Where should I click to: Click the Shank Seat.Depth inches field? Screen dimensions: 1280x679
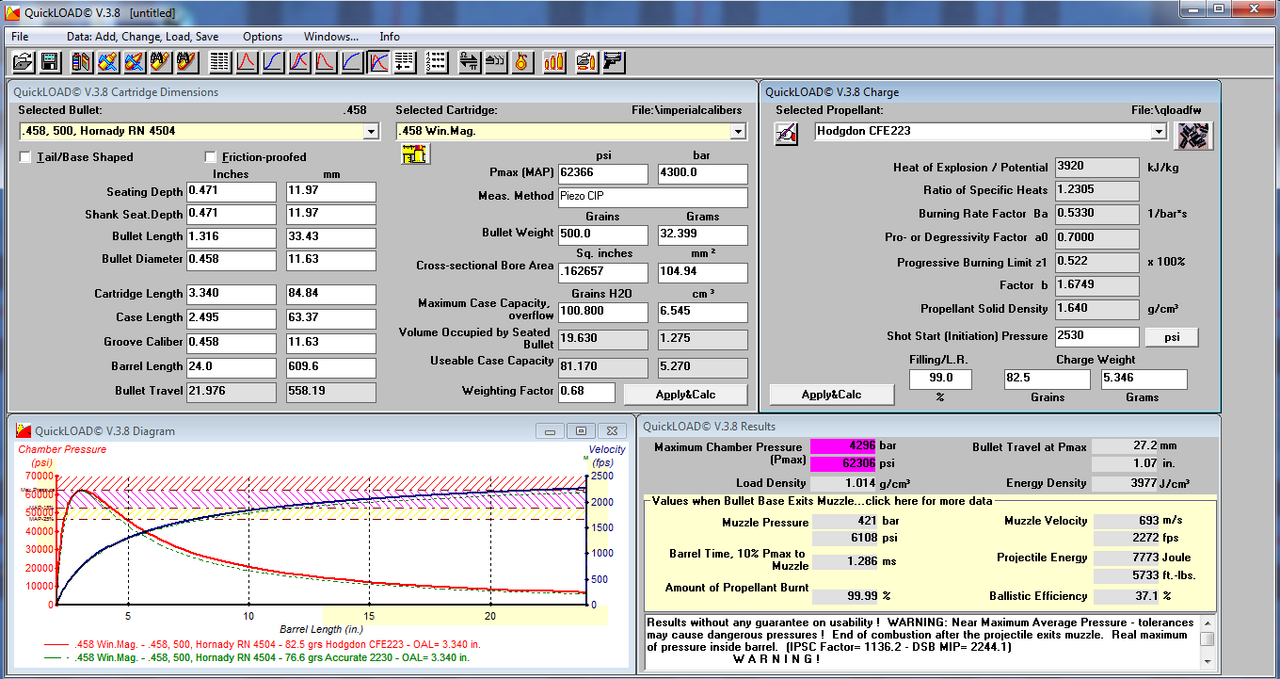(x=231, y=214)
